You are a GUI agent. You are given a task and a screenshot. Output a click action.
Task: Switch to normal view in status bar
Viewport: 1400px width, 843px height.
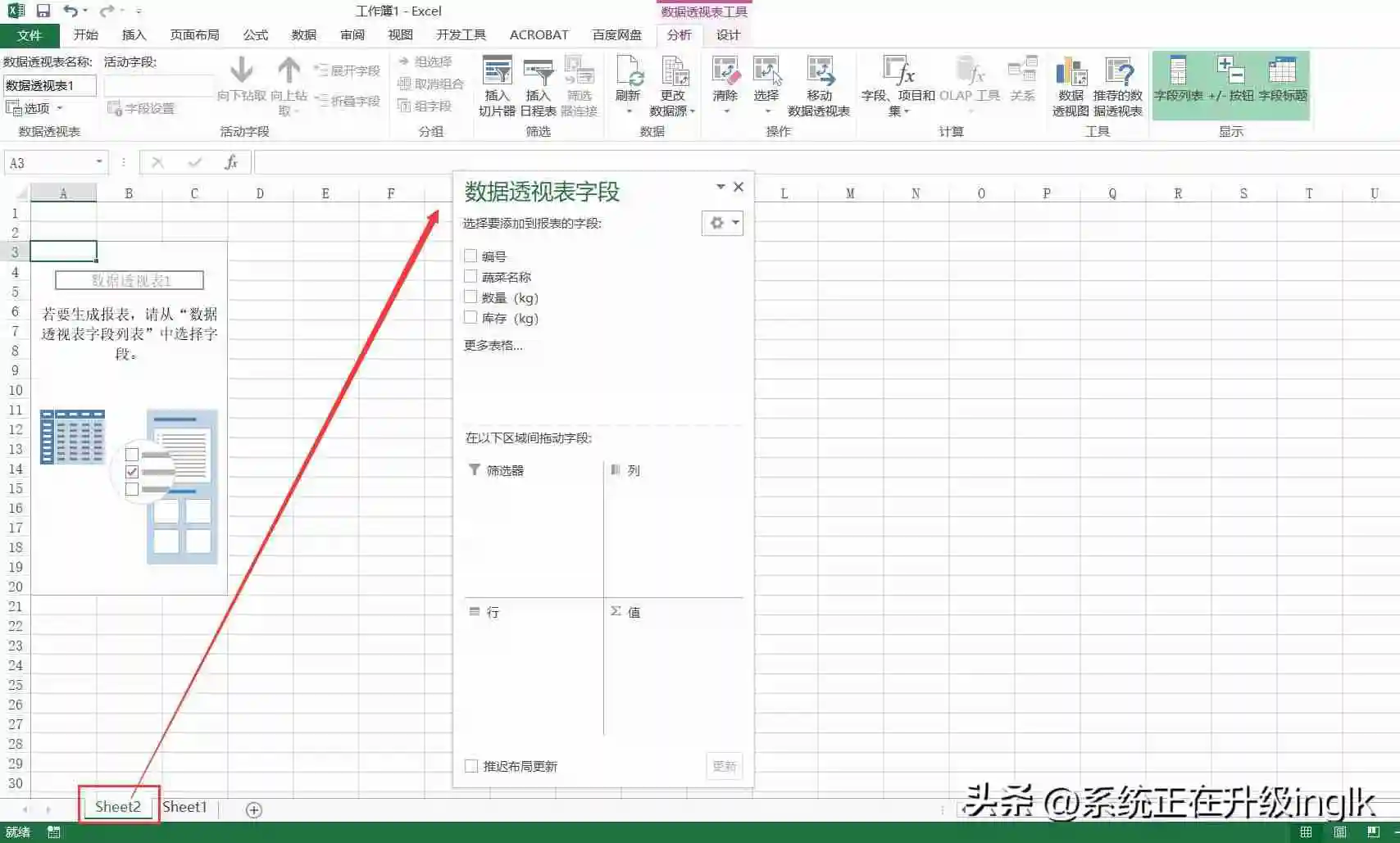(x=1306, y=832)
